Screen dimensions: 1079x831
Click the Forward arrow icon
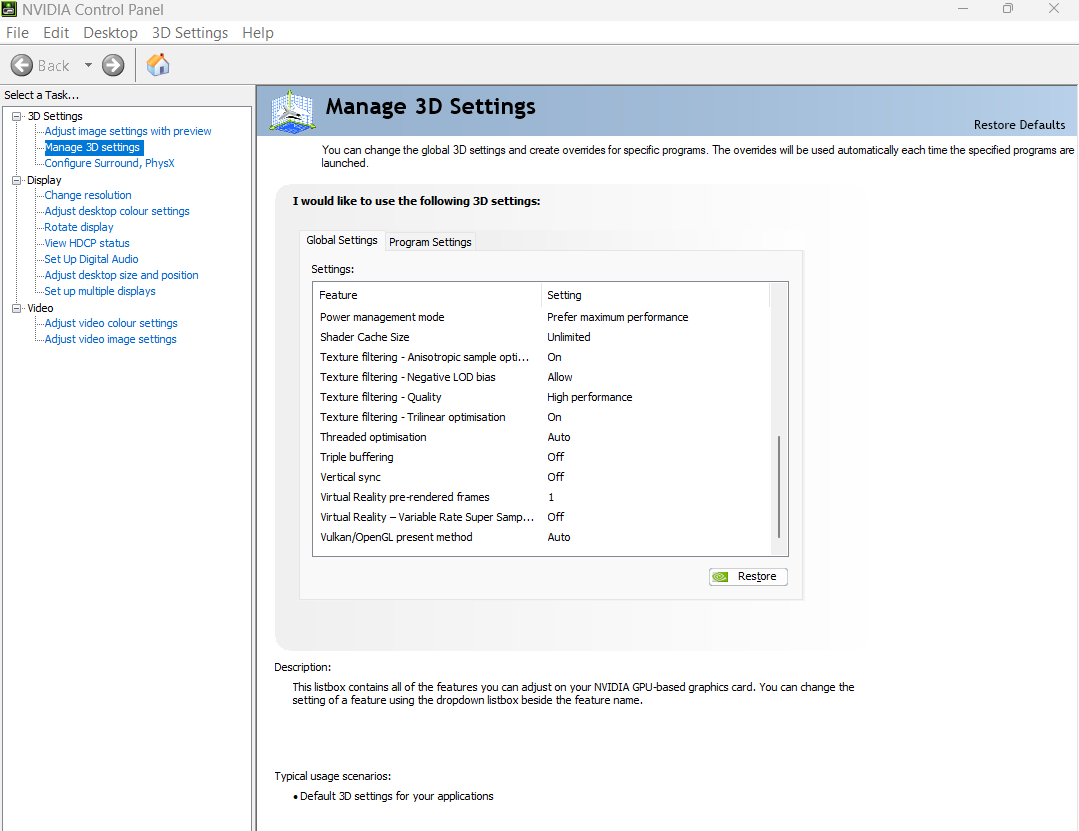113,65
